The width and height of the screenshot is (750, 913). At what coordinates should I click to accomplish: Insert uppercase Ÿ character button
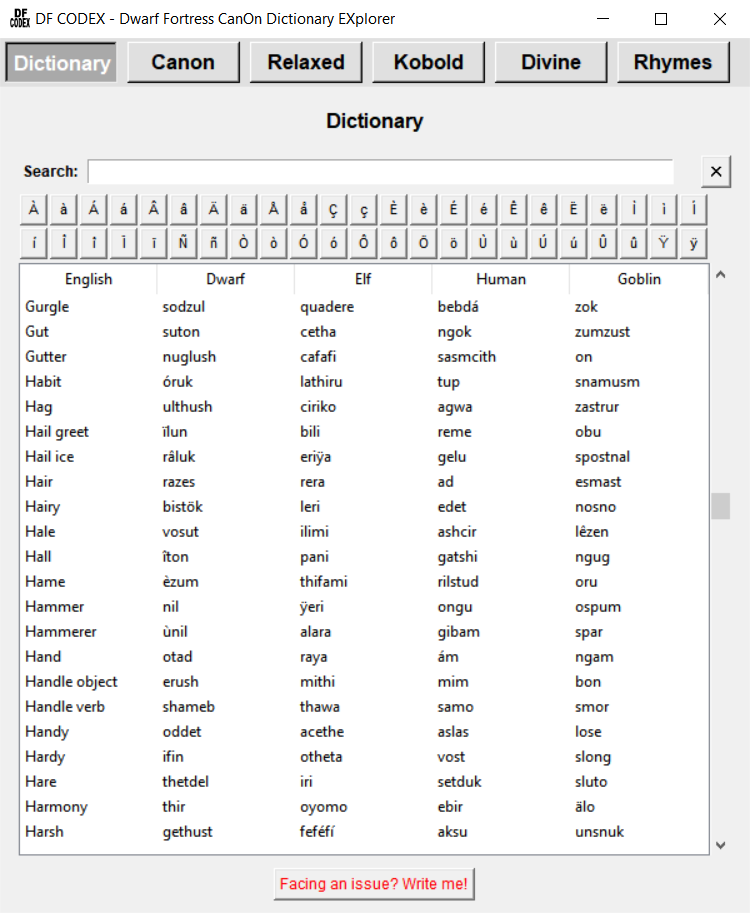[x=663, y=243]
